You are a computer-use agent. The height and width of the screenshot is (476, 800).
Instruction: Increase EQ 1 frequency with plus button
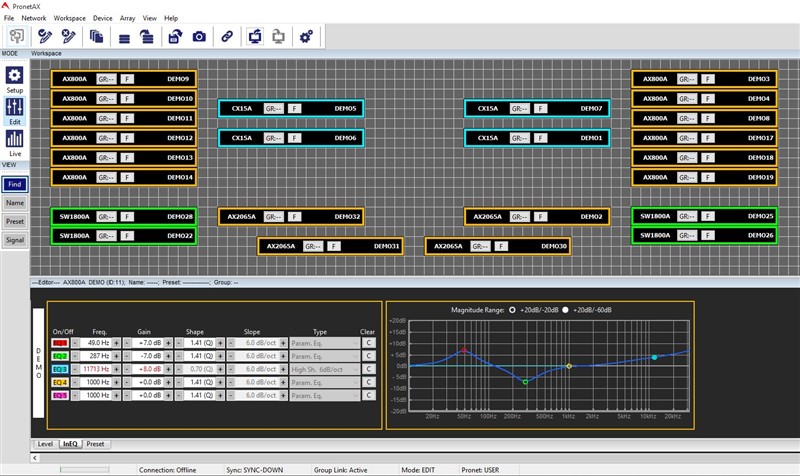coord(116,343)
